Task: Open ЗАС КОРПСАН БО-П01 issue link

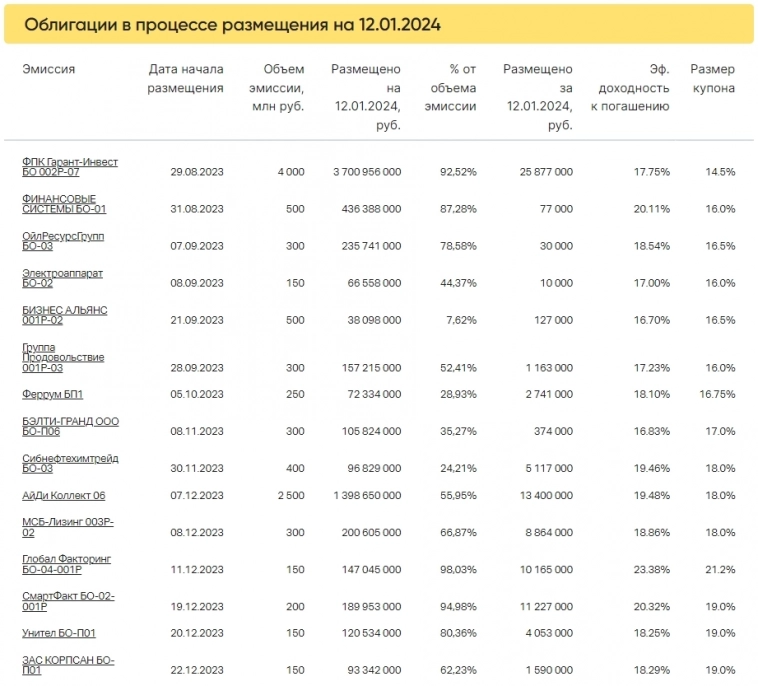Action: coord(68,665)
